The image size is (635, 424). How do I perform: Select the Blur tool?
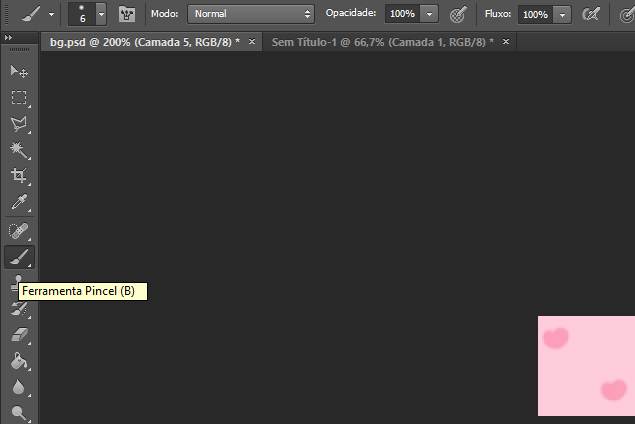pos(19,387)
